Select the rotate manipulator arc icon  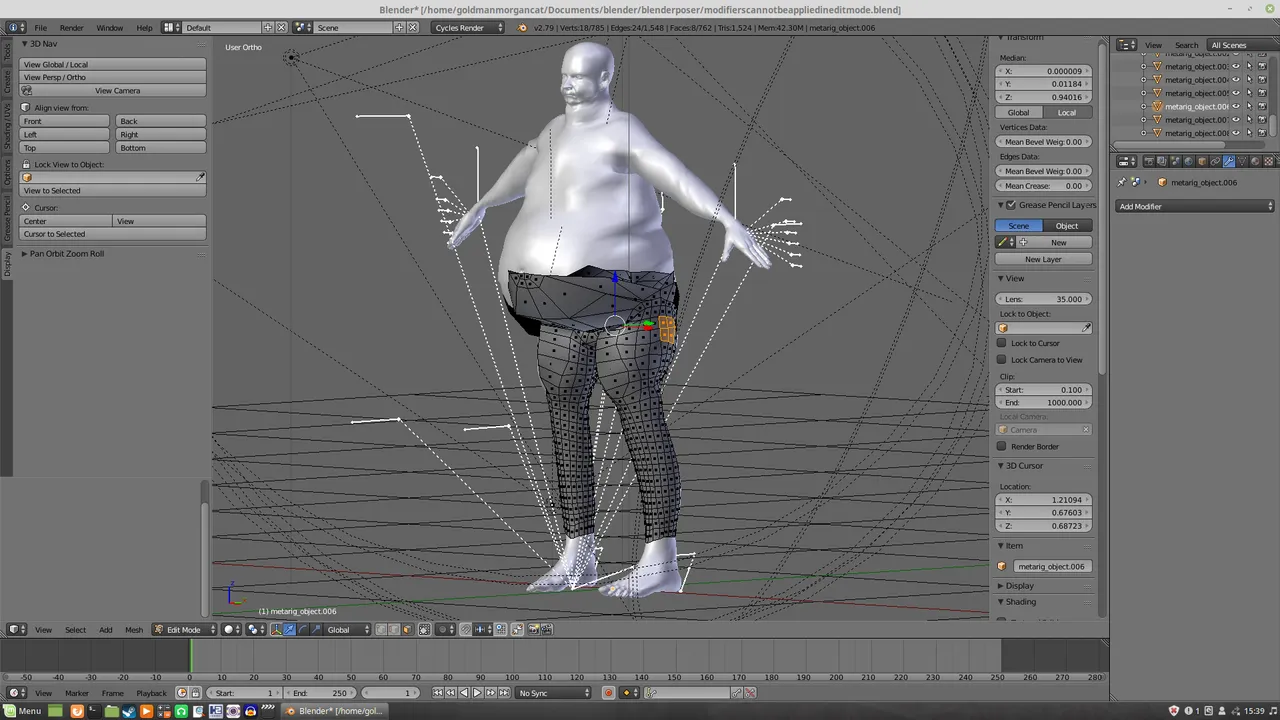coord(303,629)
